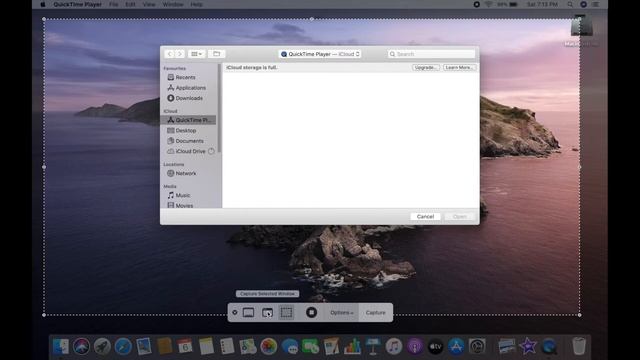Open the File menu
Screen dimensions: 640x360
113,4
